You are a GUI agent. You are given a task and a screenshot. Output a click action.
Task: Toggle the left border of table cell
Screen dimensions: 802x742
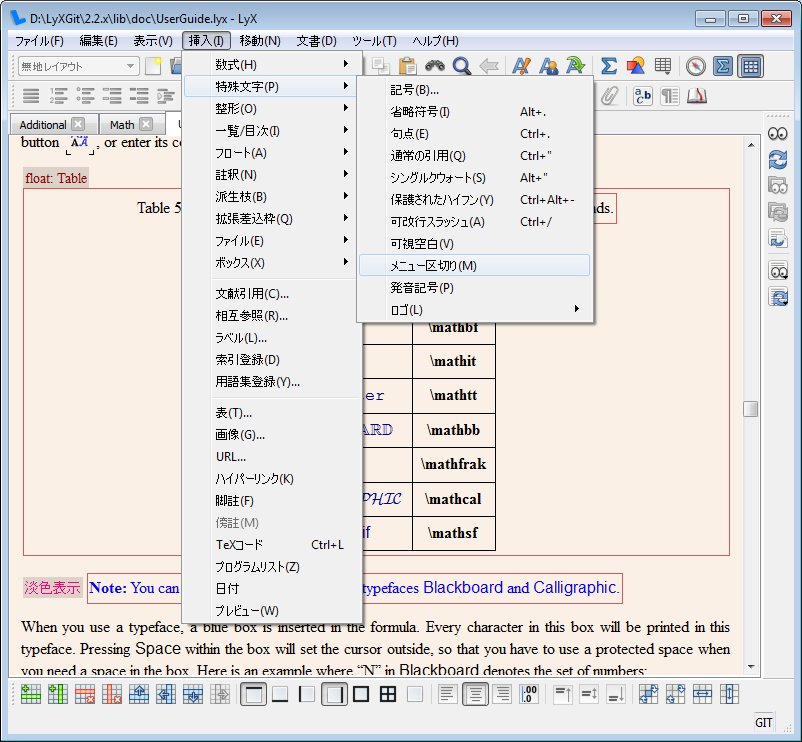(x=307, y=694)
